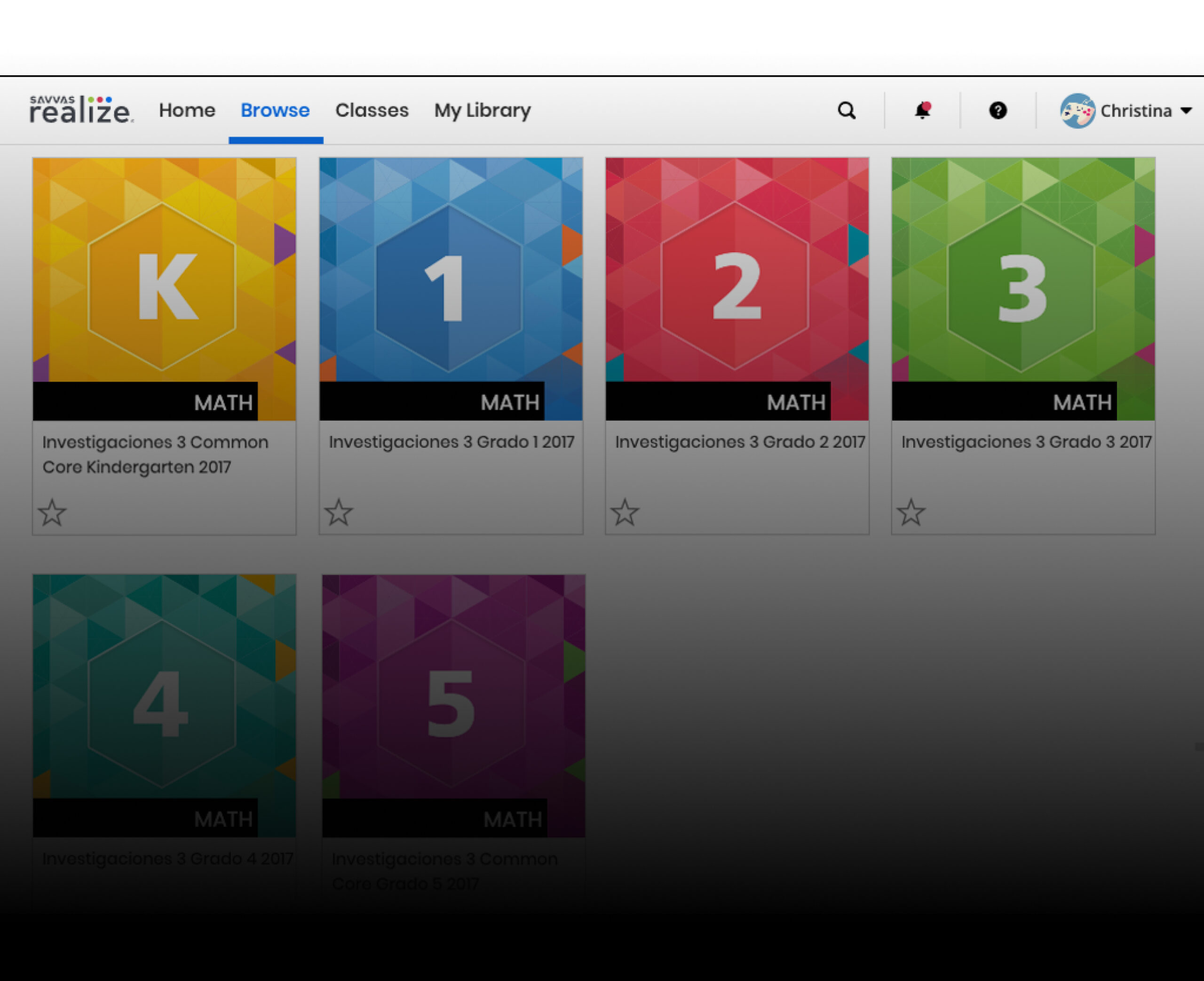Viewport: 1204px width, 981px height.
Task: Open the blue grade 1 cover thumbnail
Action: [x=451, y=289]
